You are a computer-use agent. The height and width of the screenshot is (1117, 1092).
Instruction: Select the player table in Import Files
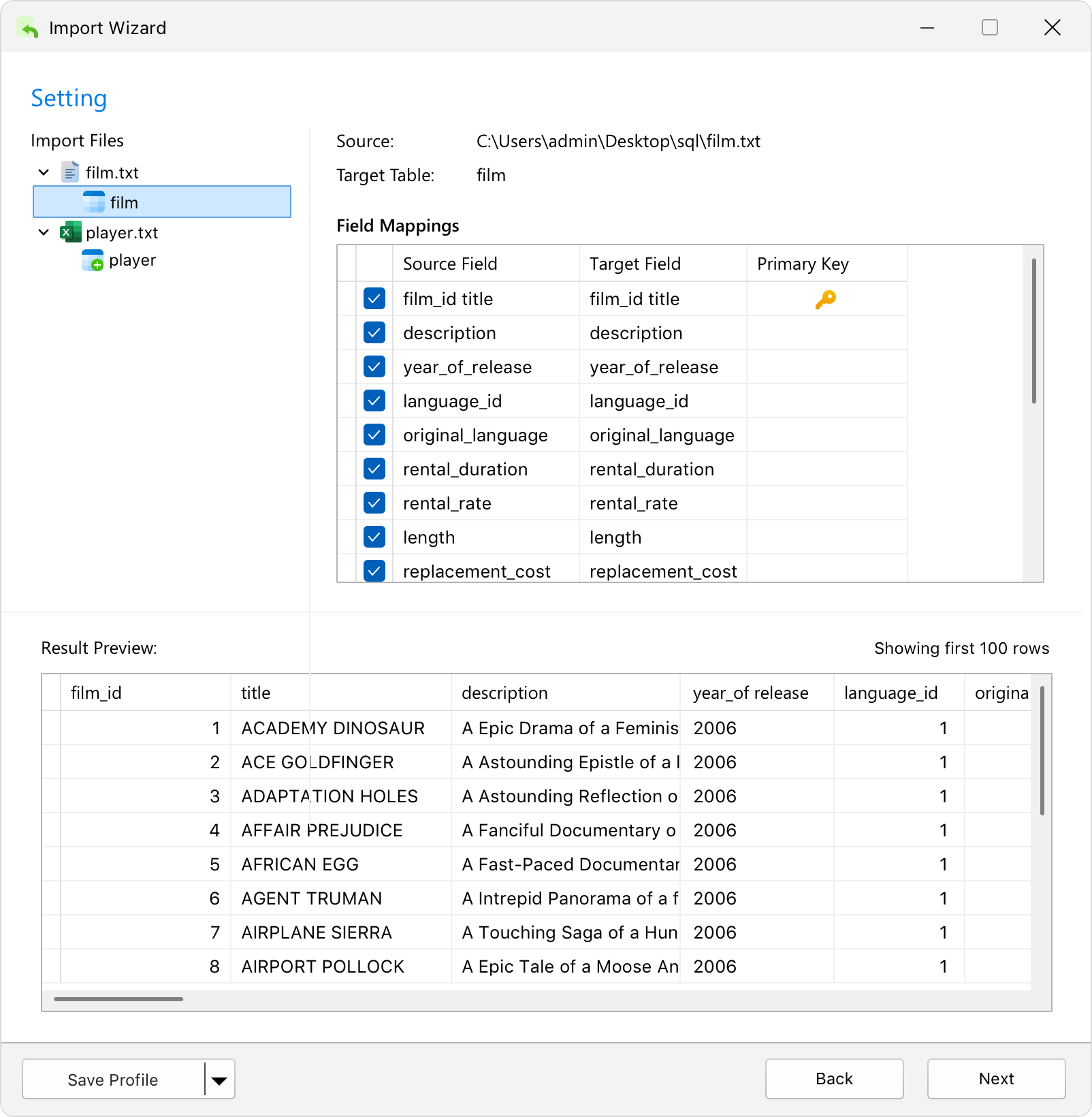[132, 260]
